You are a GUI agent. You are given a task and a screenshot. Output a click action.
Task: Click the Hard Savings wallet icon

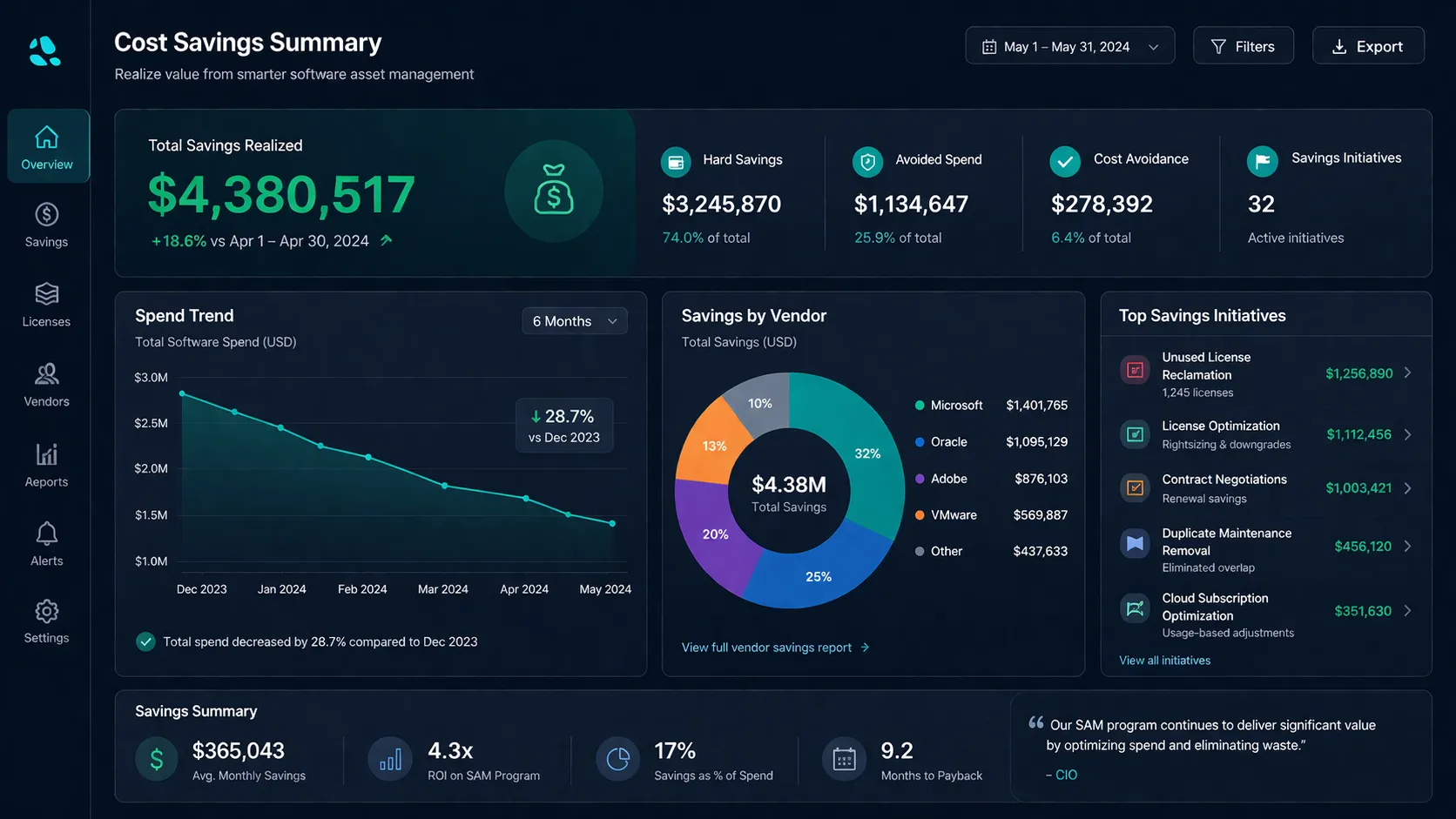[676, 161]
